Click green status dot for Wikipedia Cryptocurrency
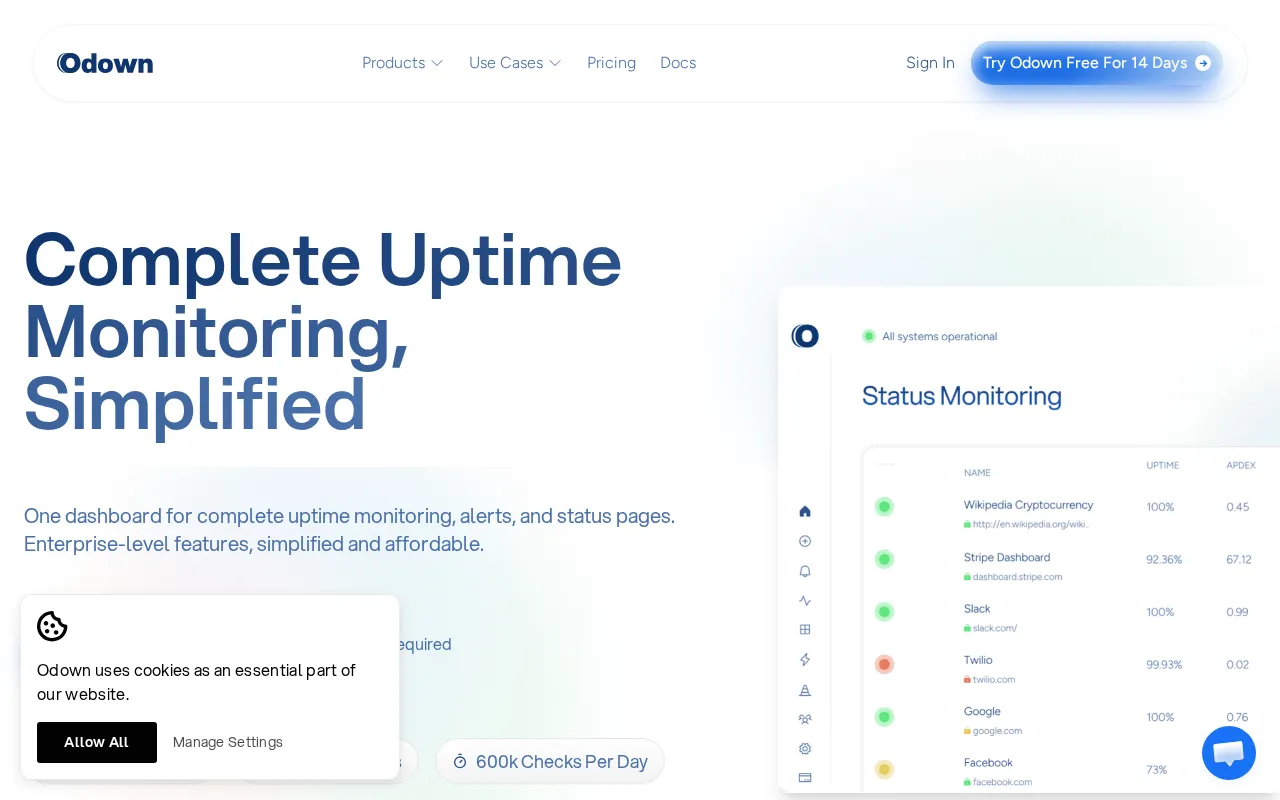This screenshot has width=1280, height=800. [x=884, y=507]
